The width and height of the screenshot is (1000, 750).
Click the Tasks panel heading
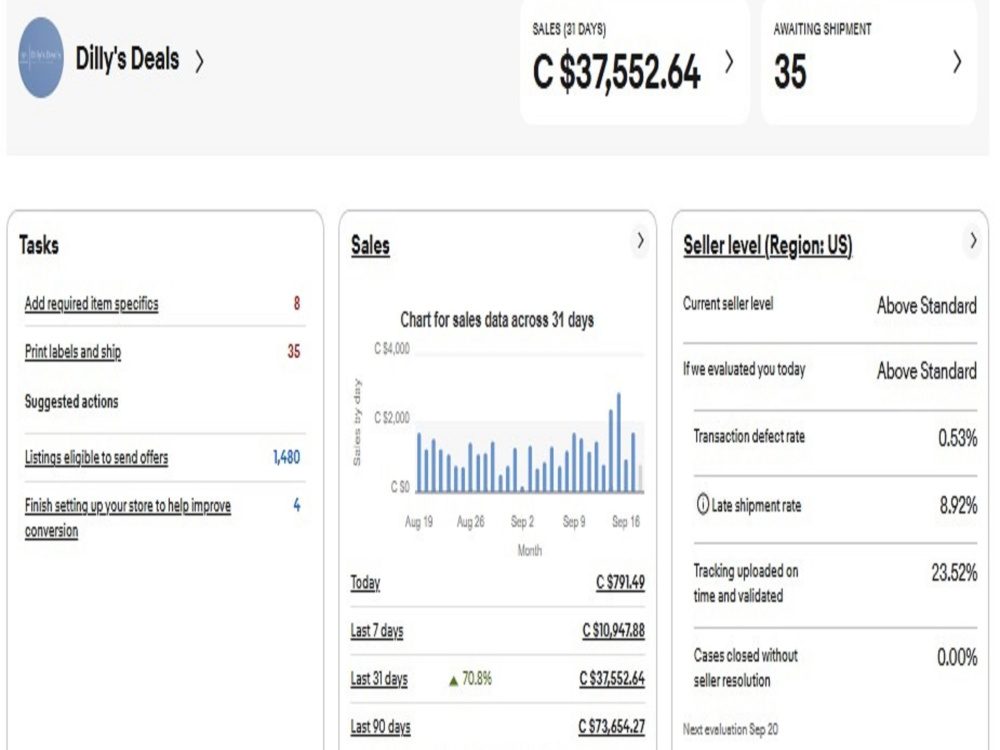39,245
